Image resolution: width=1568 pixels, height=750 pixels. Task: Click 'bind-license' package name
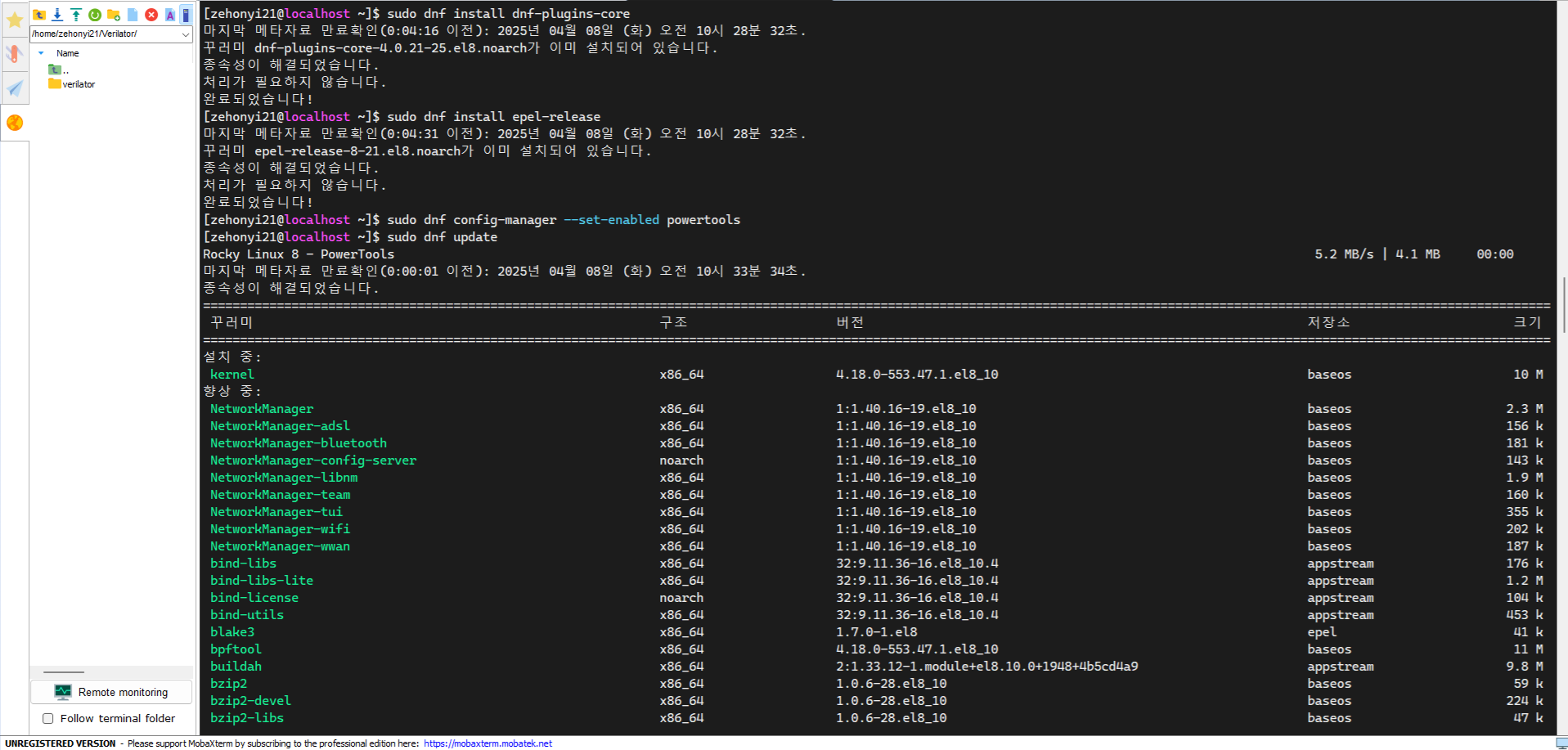pyautogui.click(x=254, y=598)
